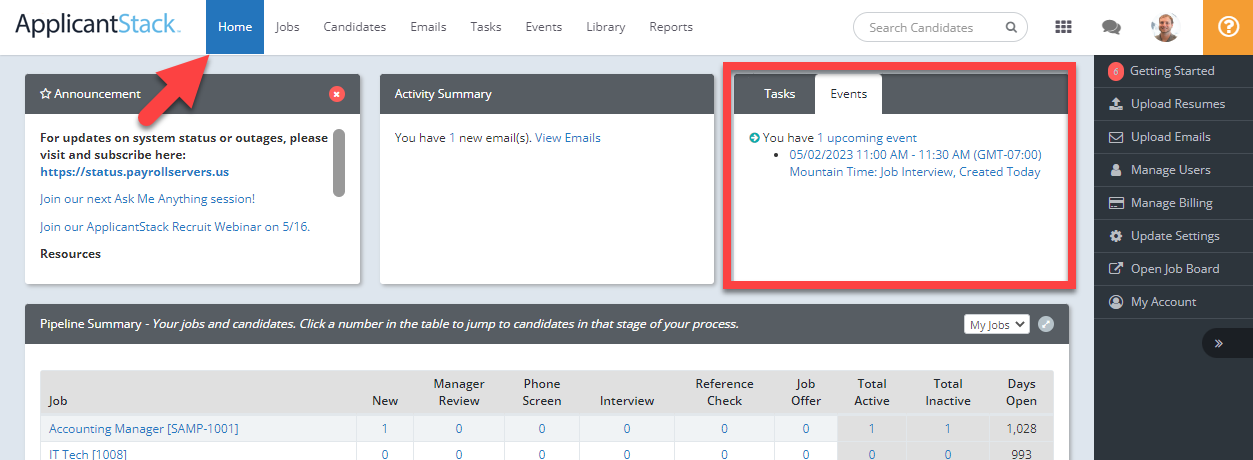
Task: Open Update Settings from the sidebar
Action: click(1174, 236)
